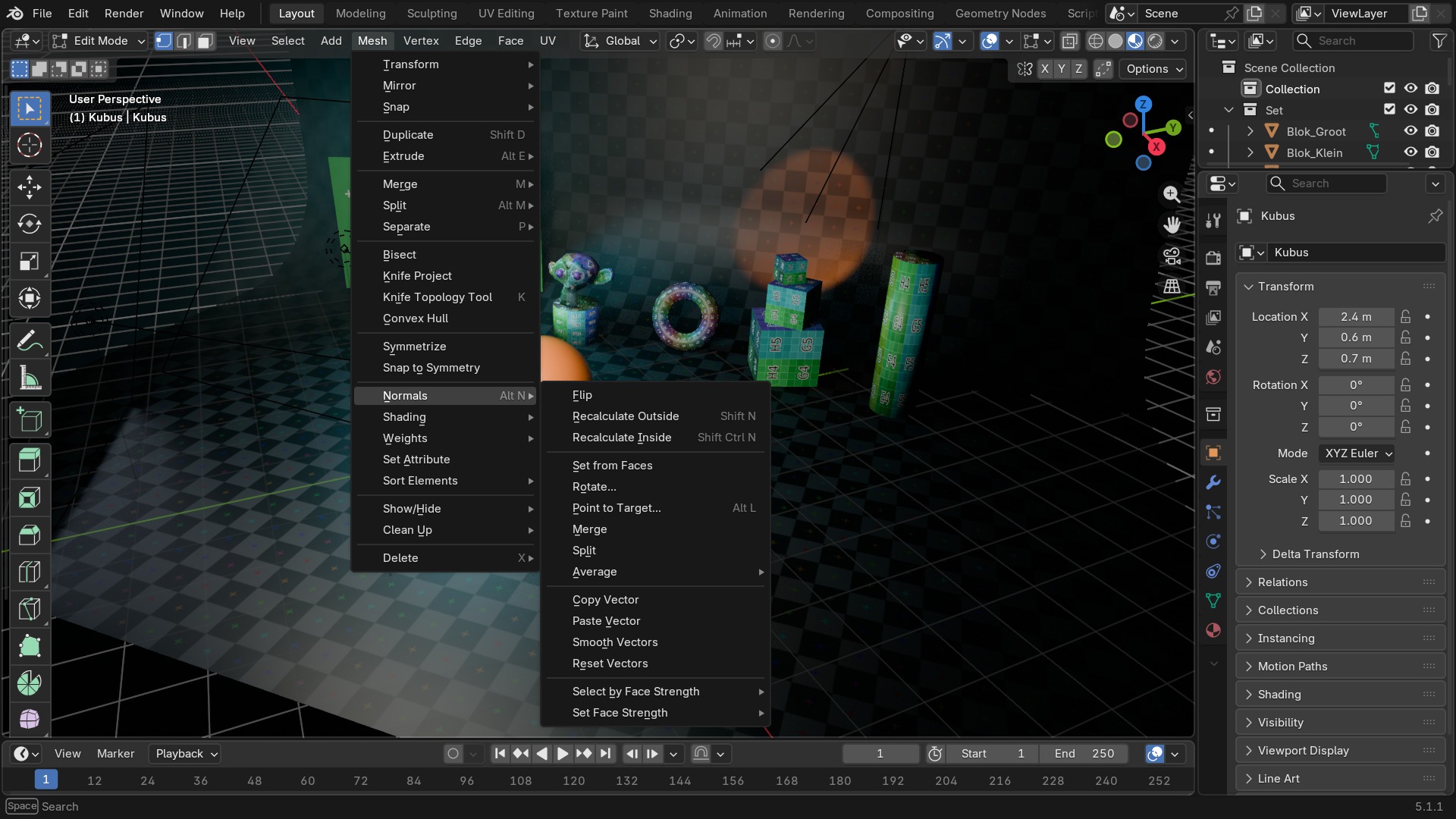1456x819 pixels.
Task: Select the Rotate tool
Action: click(x=30, y=224)
